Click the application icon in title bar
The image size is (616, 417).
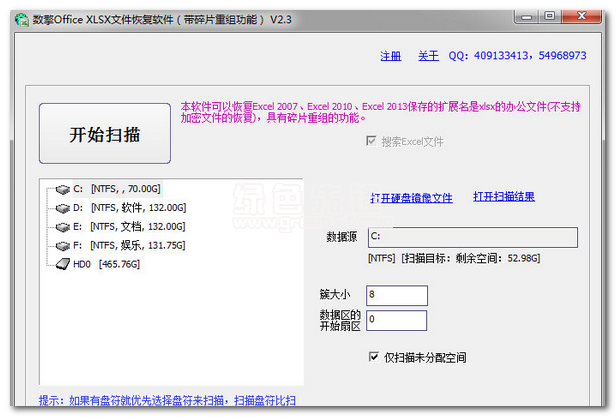click(x=22, y=20)
